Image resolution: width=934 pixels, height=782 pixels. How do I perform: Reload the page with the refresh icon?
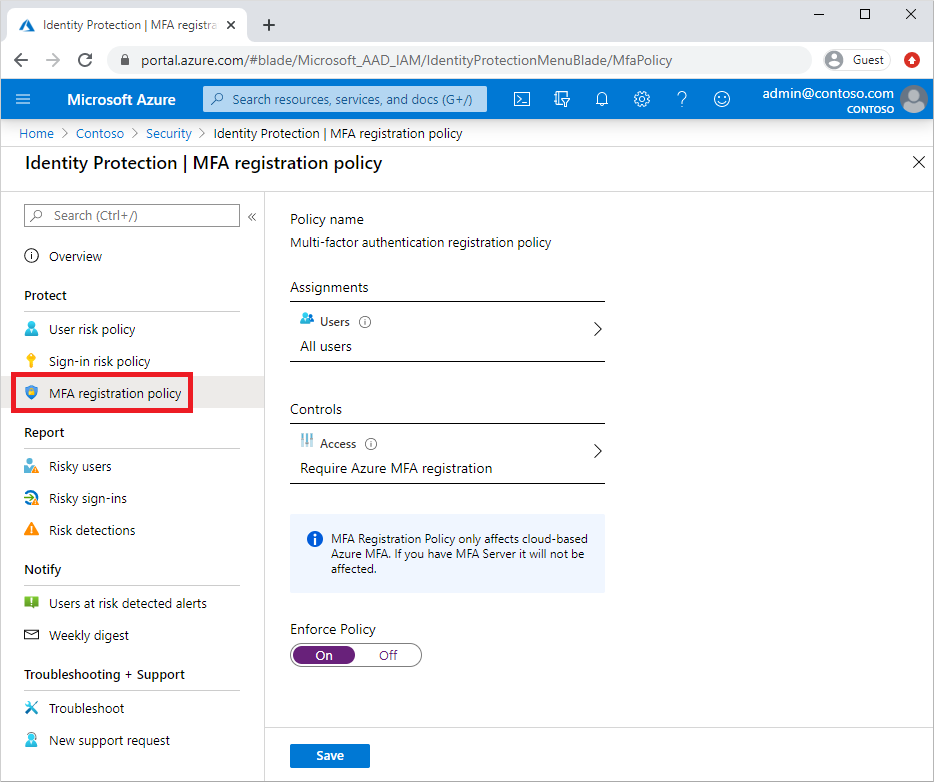click(x=85, y=60)
